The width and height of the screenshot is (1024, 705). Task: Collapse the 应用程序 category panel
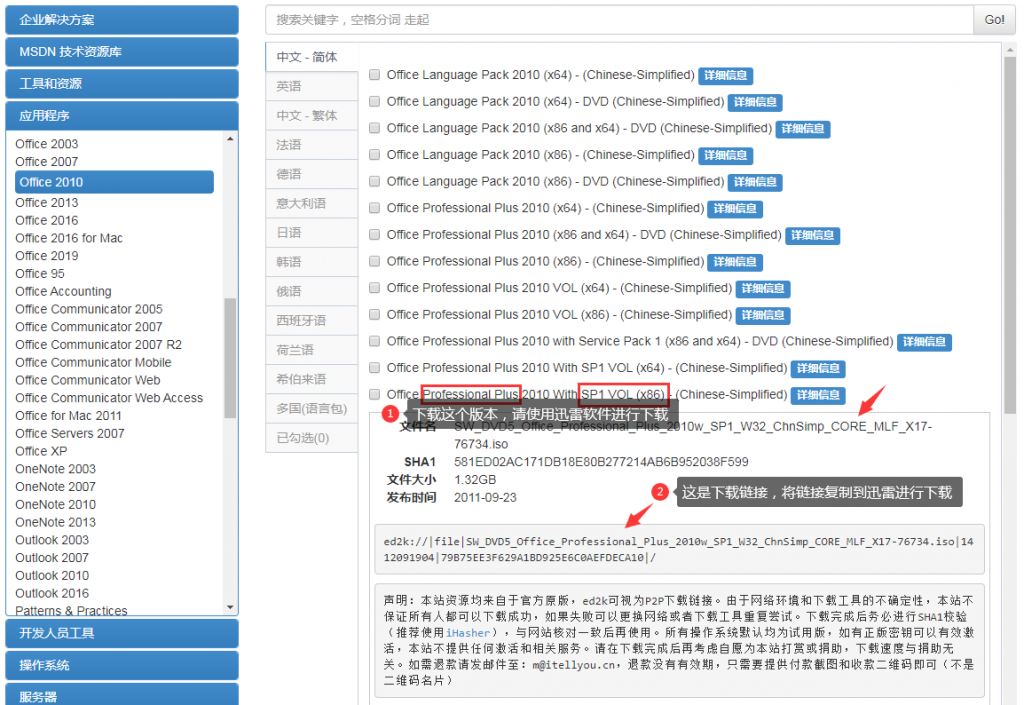pyautogui.click(x=121, y=116)
